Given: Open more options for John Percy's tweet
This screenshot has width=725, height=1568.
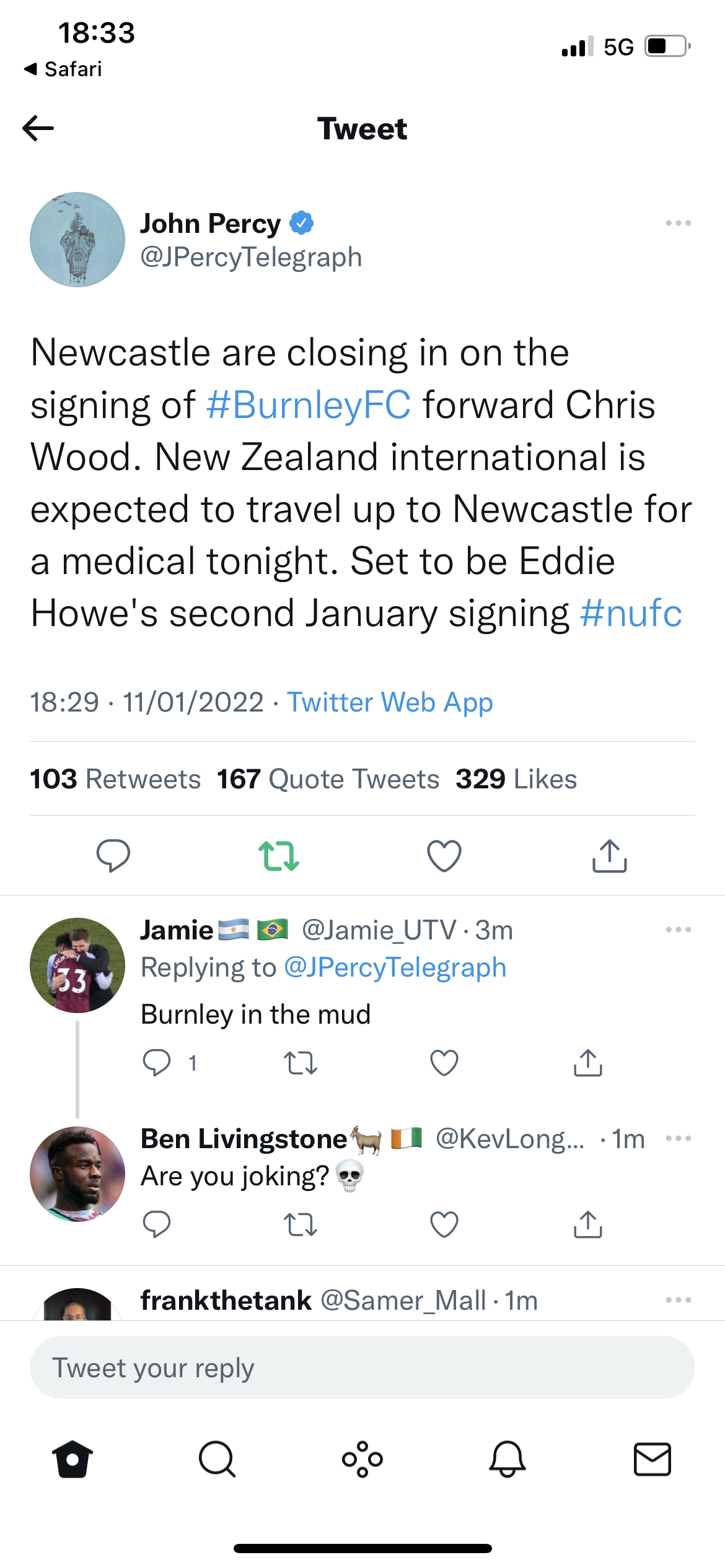Looking at the screenshot, I should 678,223.
